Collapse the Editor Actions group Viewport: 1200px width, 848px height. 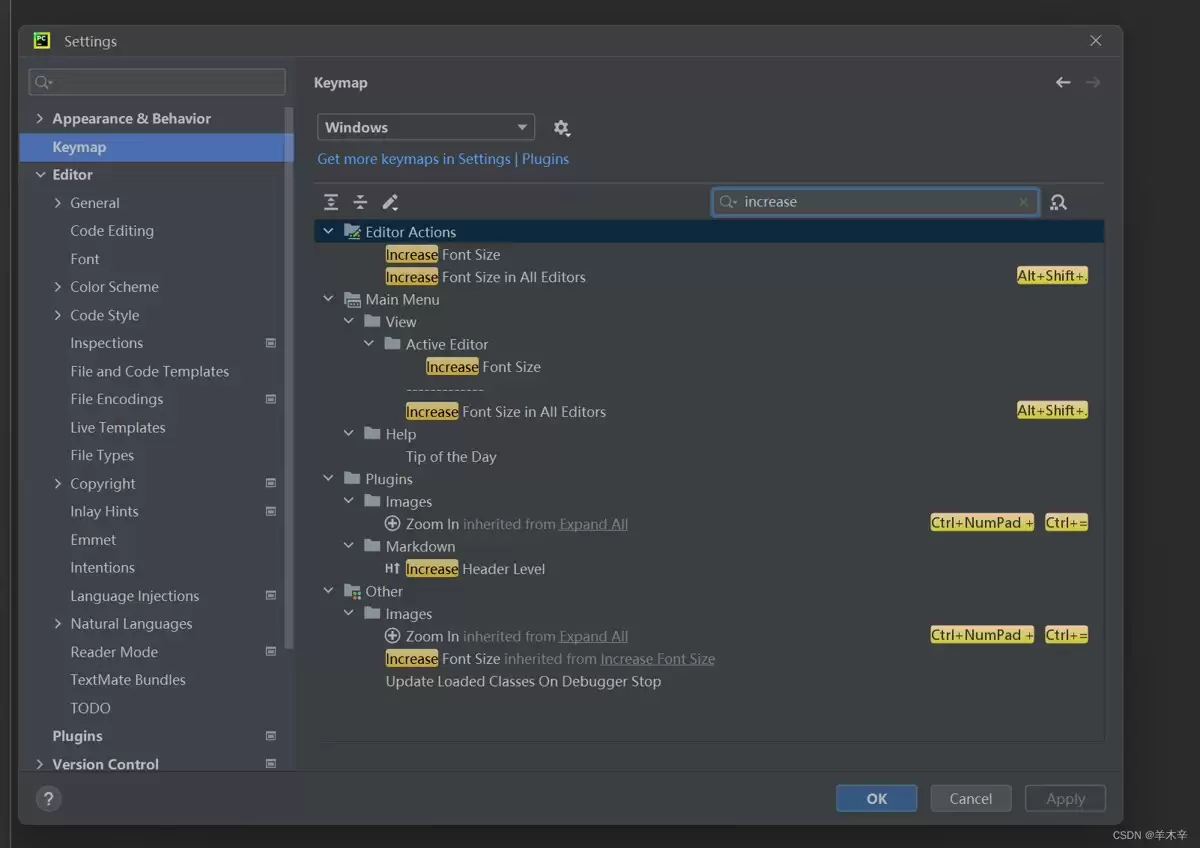328,231
